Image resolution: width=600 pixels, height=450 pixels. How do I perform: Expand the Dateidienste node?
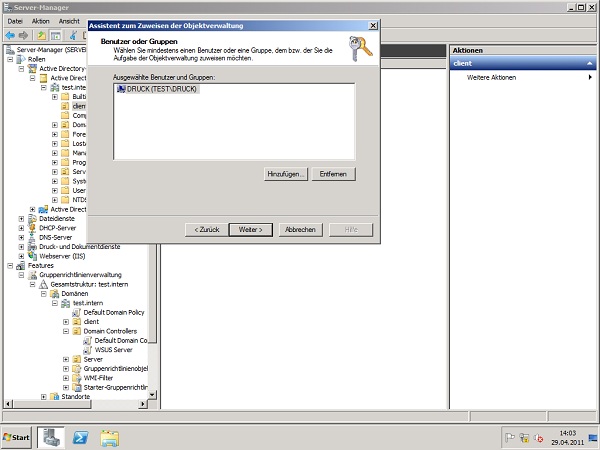point(21,219)
